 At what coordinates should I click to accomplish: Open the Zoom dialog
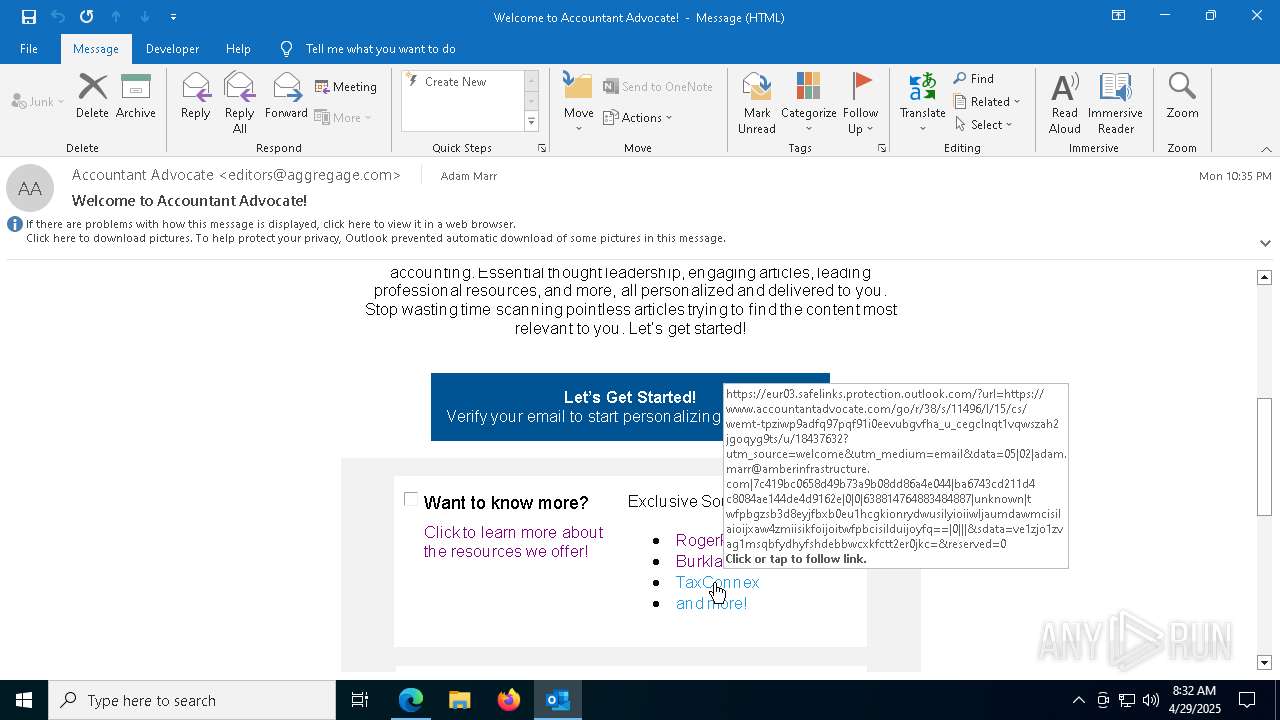(x=1182, y=96)
